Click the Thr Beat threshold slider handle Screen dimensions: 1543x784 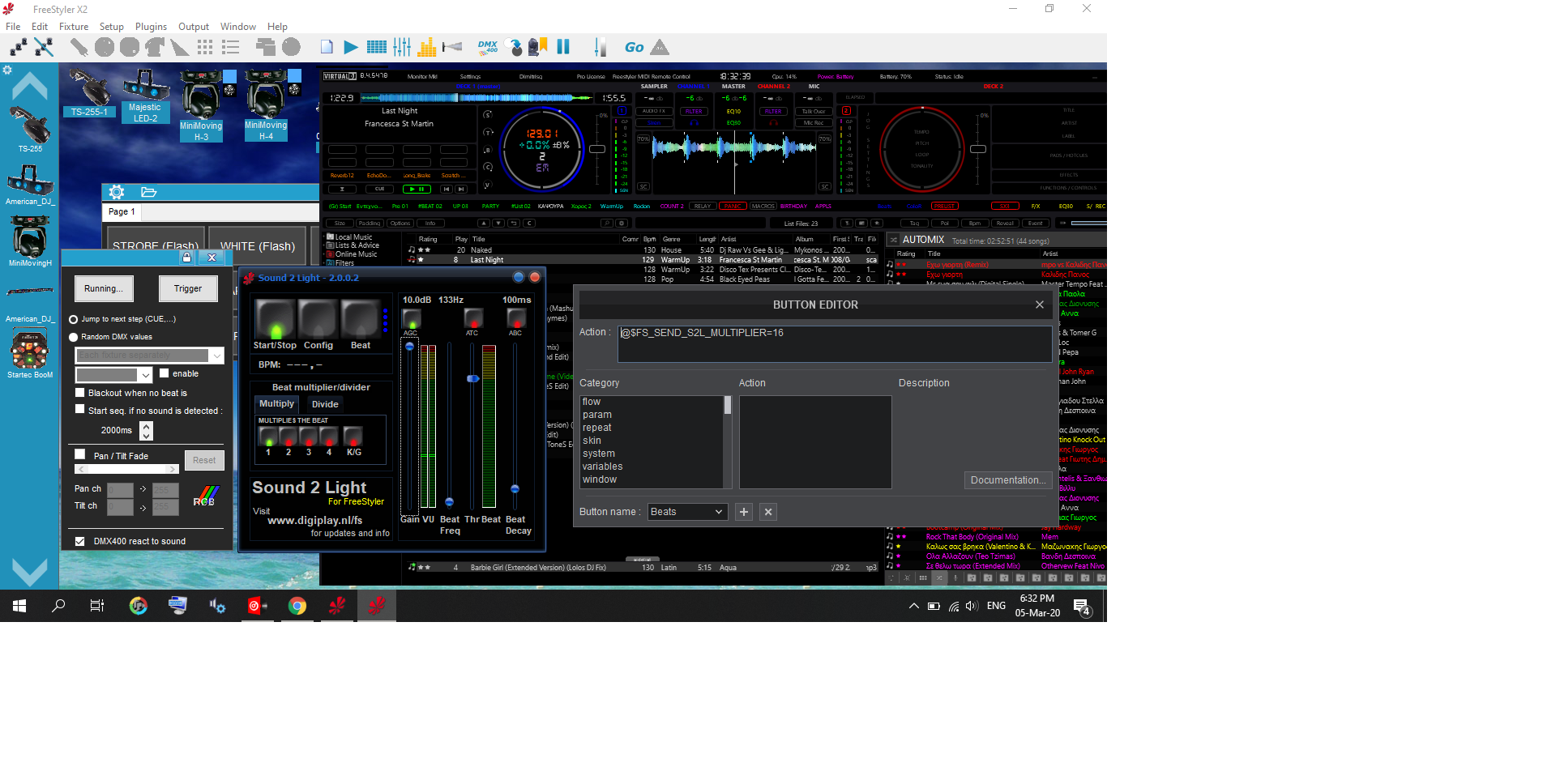(x=472, y=378)
